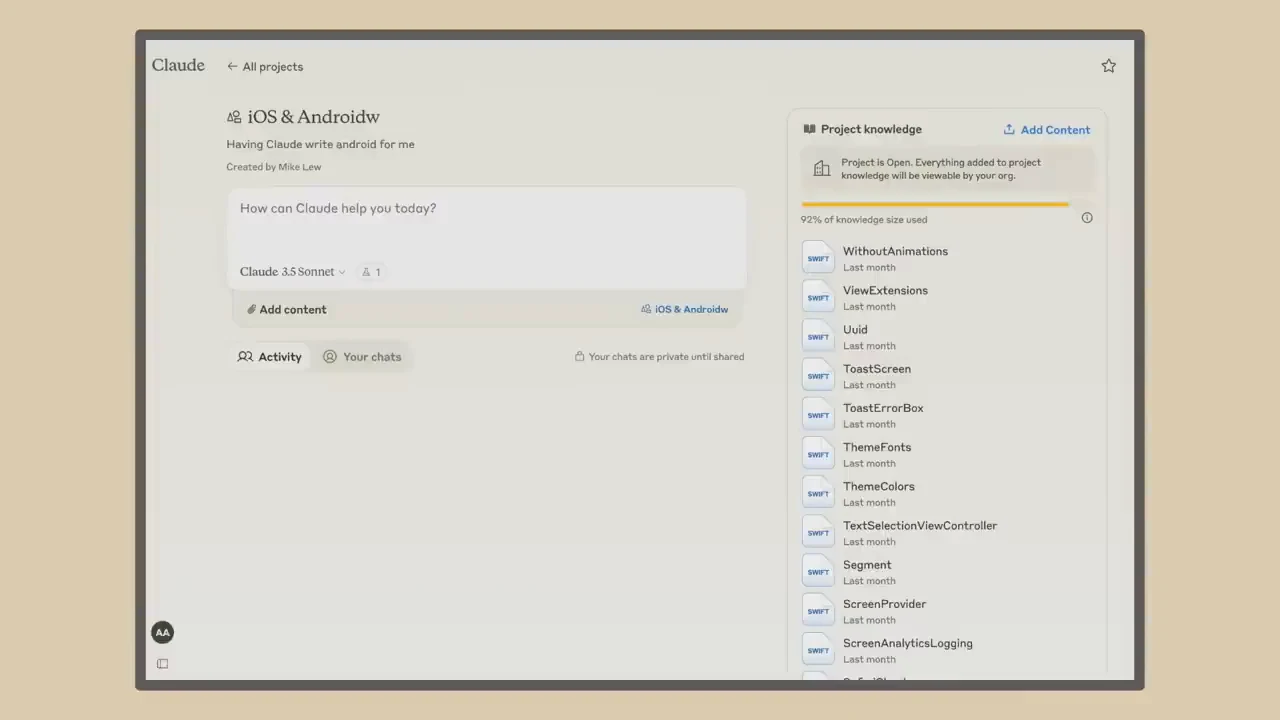Click the project icon beside iOS & Androidw title

coord(234,117)
